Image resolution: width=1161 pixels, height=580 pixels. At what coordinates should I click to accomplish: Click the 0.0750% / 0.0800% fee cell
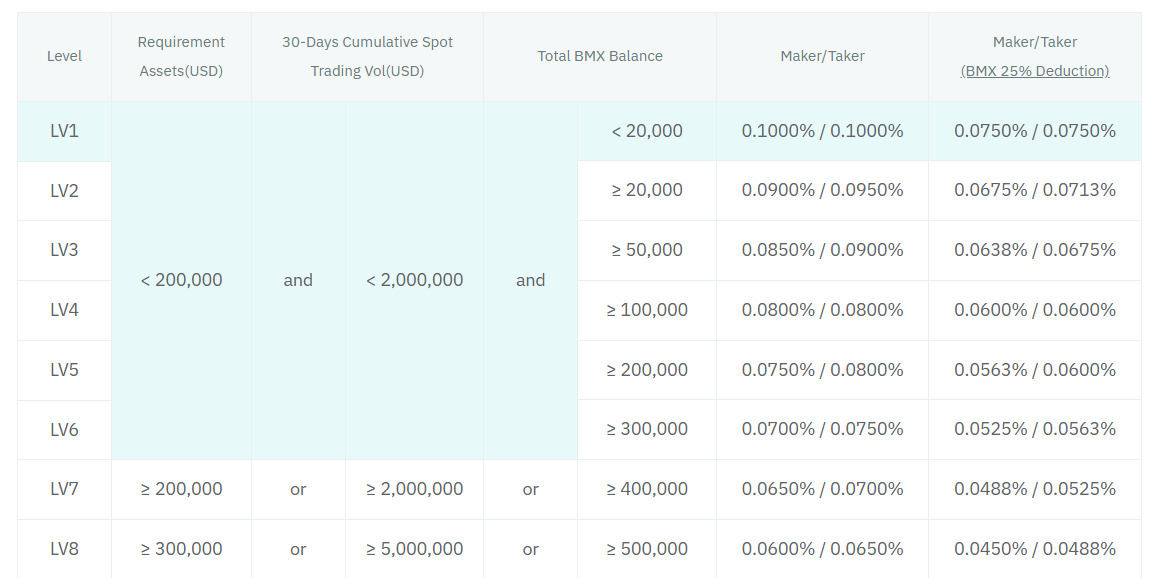point(822,370)
